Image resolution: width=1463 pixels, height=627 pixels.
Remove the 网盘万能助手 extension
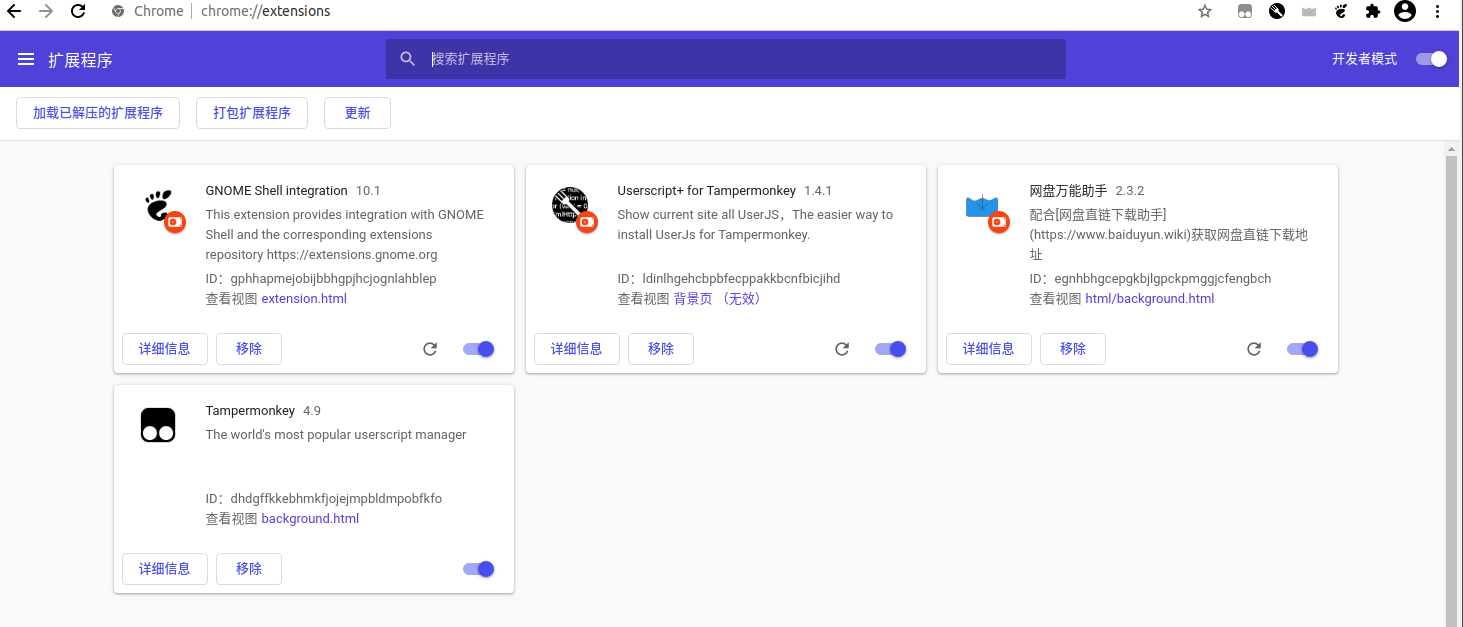click(1073, 349)
